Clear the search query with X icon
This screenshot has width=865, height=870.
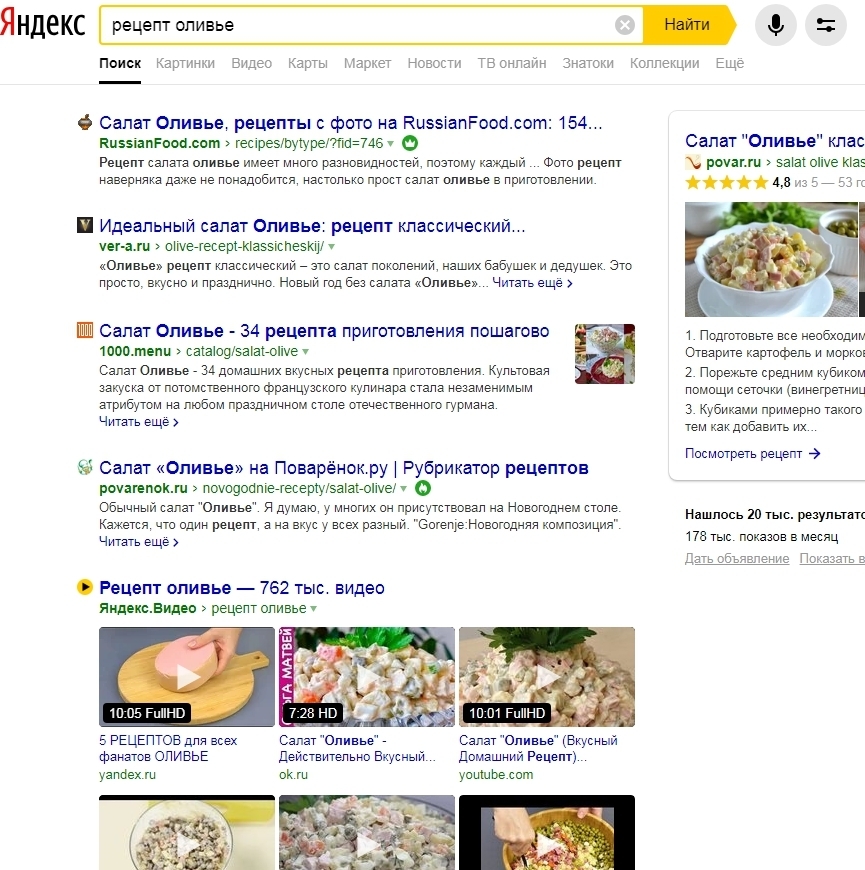click(x=625, y=25)
